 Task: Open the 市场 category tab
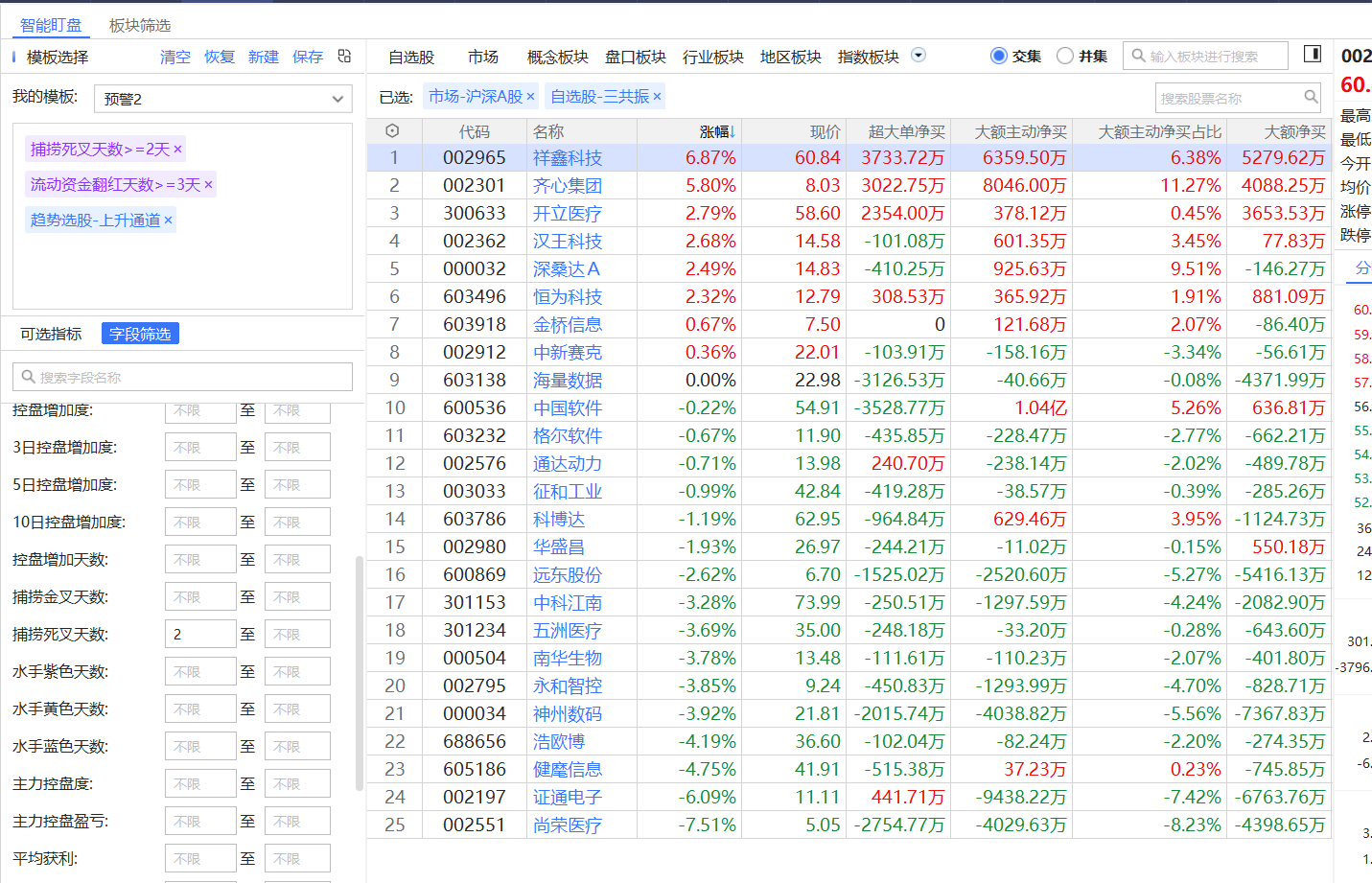click(x=483, y=57)
